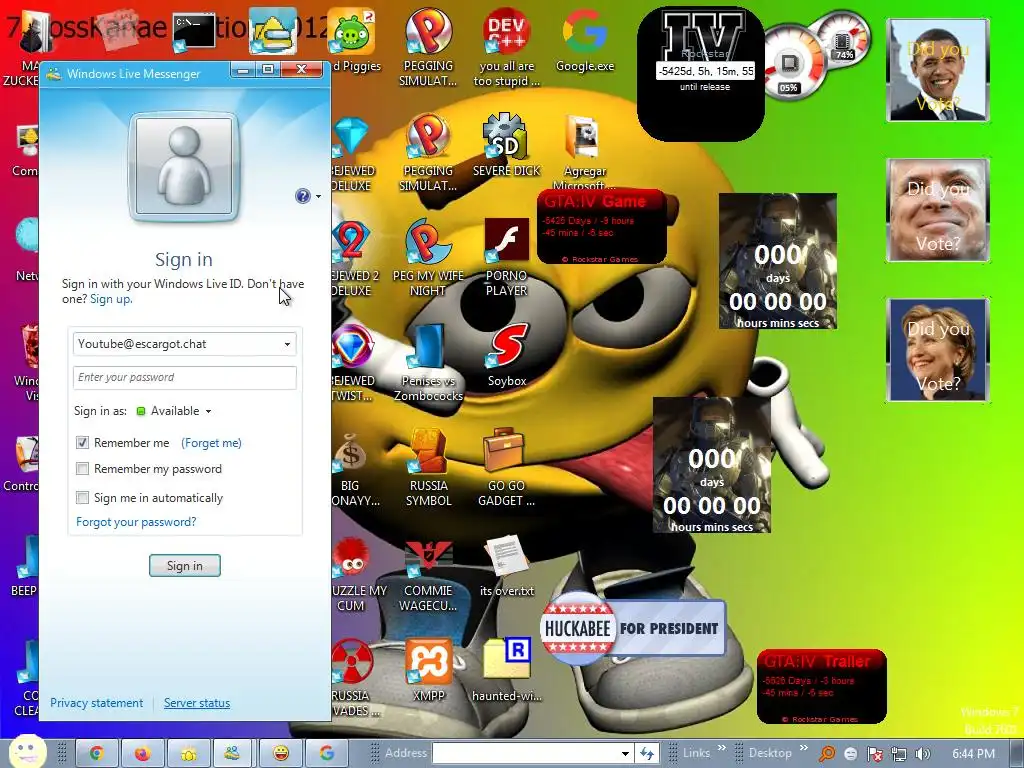Open the Google G taskbar button
This screenshot has width=1024, height=768.
point(327,754)
